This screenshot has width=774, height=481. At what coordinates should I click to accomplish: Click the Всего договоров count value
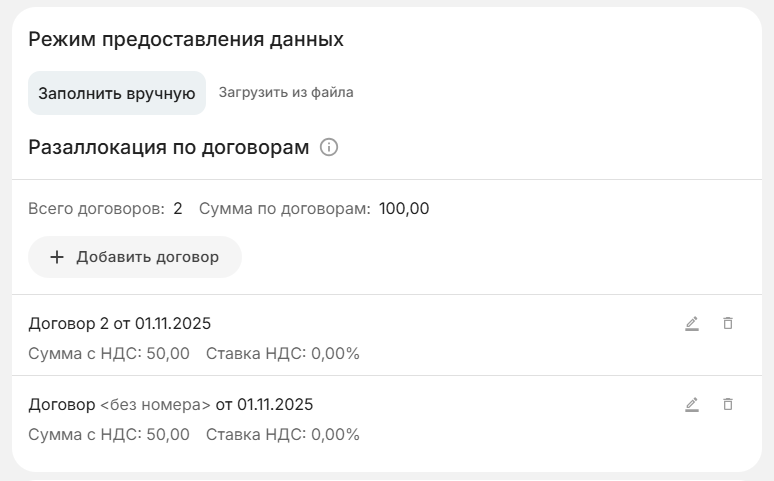coord(178,209)
